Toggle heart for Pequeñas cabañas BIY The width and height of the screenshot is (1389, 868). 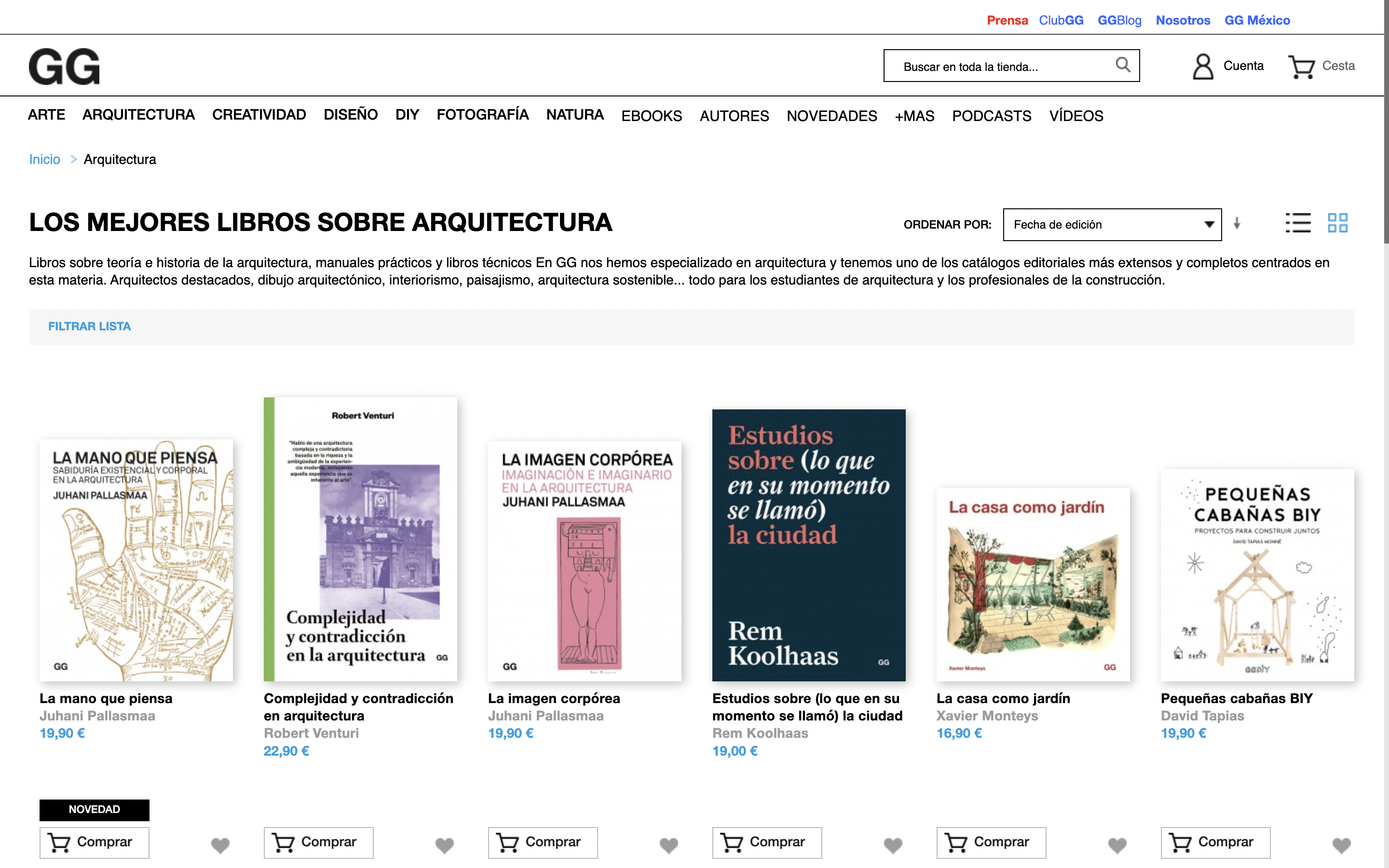click(x=1341, y=844)
